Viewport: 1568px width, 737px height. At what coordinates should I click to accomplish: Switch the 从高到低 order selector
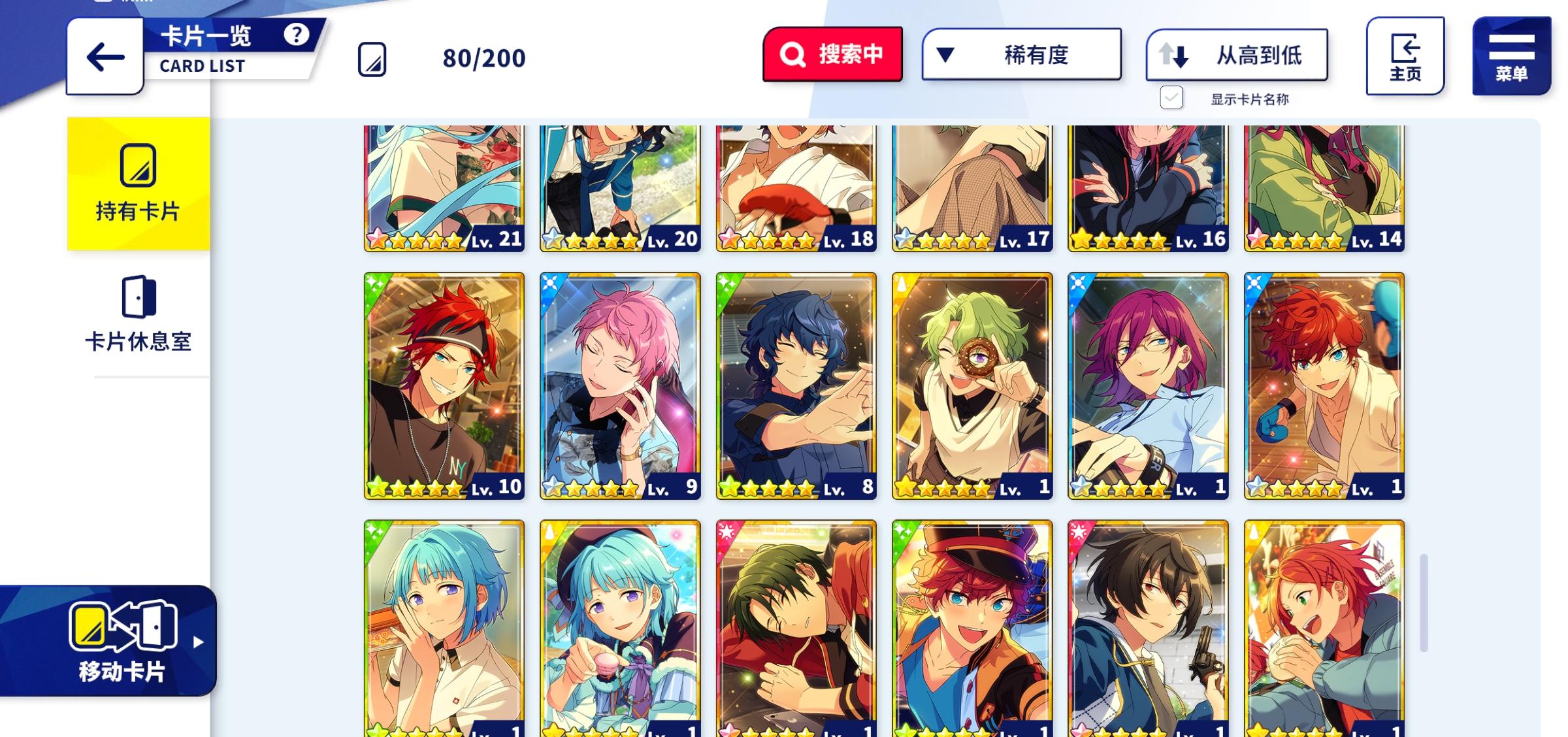click(x=1237, y=55)
